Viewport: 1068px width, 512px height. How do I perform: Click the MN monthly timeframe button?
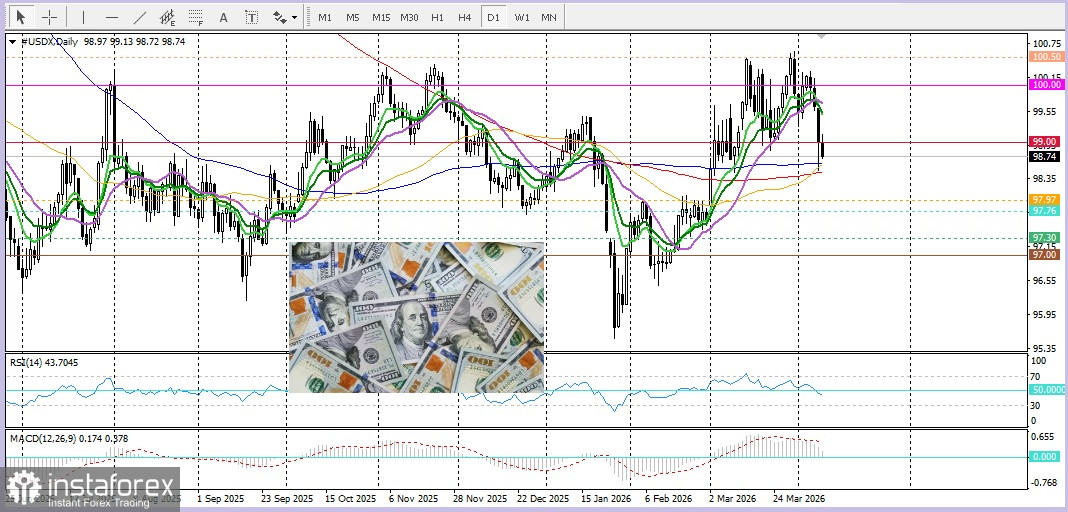click(x=549, y=17)
